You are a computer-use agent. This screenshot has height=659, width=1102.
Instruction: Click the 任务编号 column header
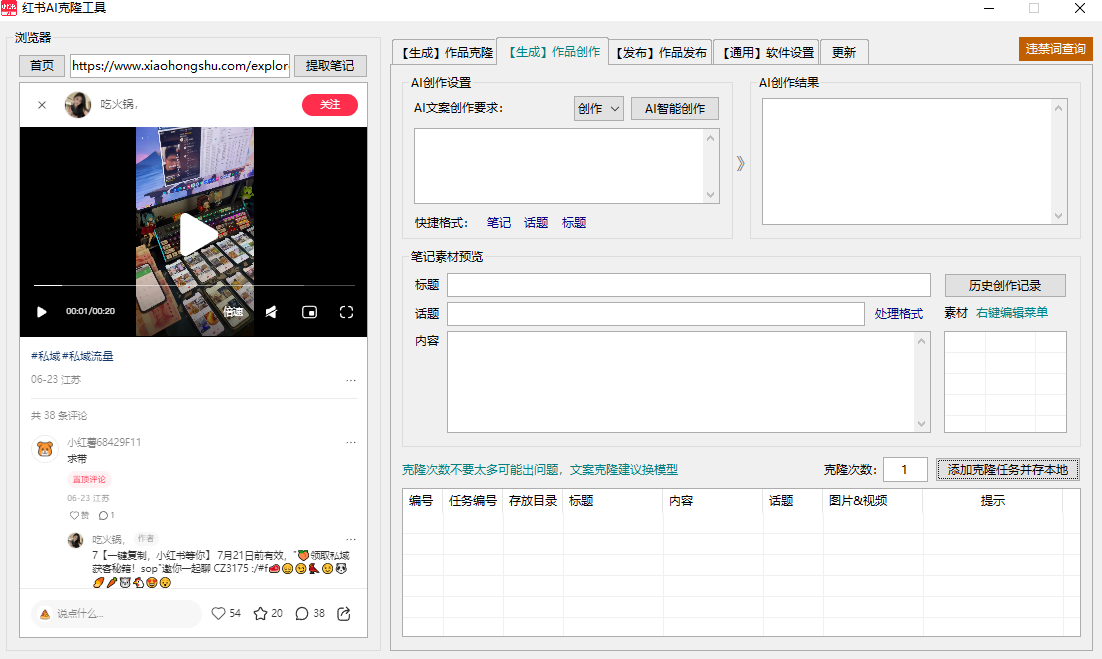pyautogui.click(x=473, y=501)
